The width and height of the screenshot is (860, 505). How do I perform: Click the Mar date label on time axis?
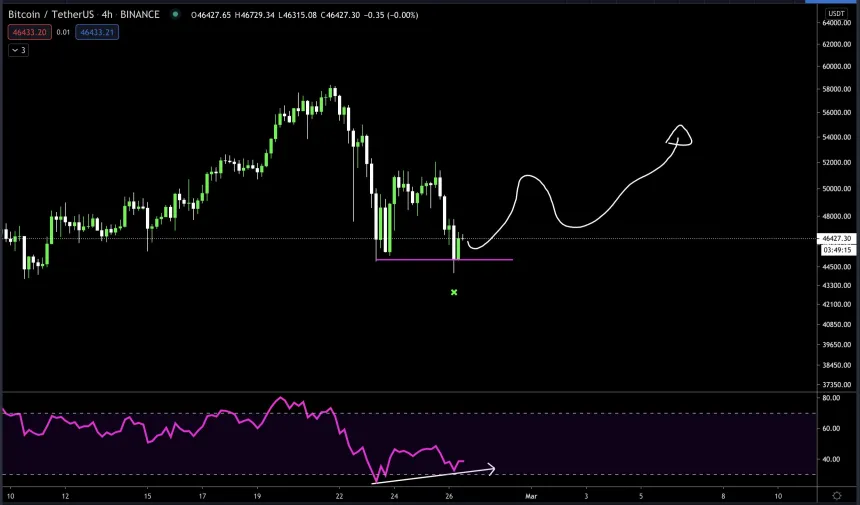531,496
